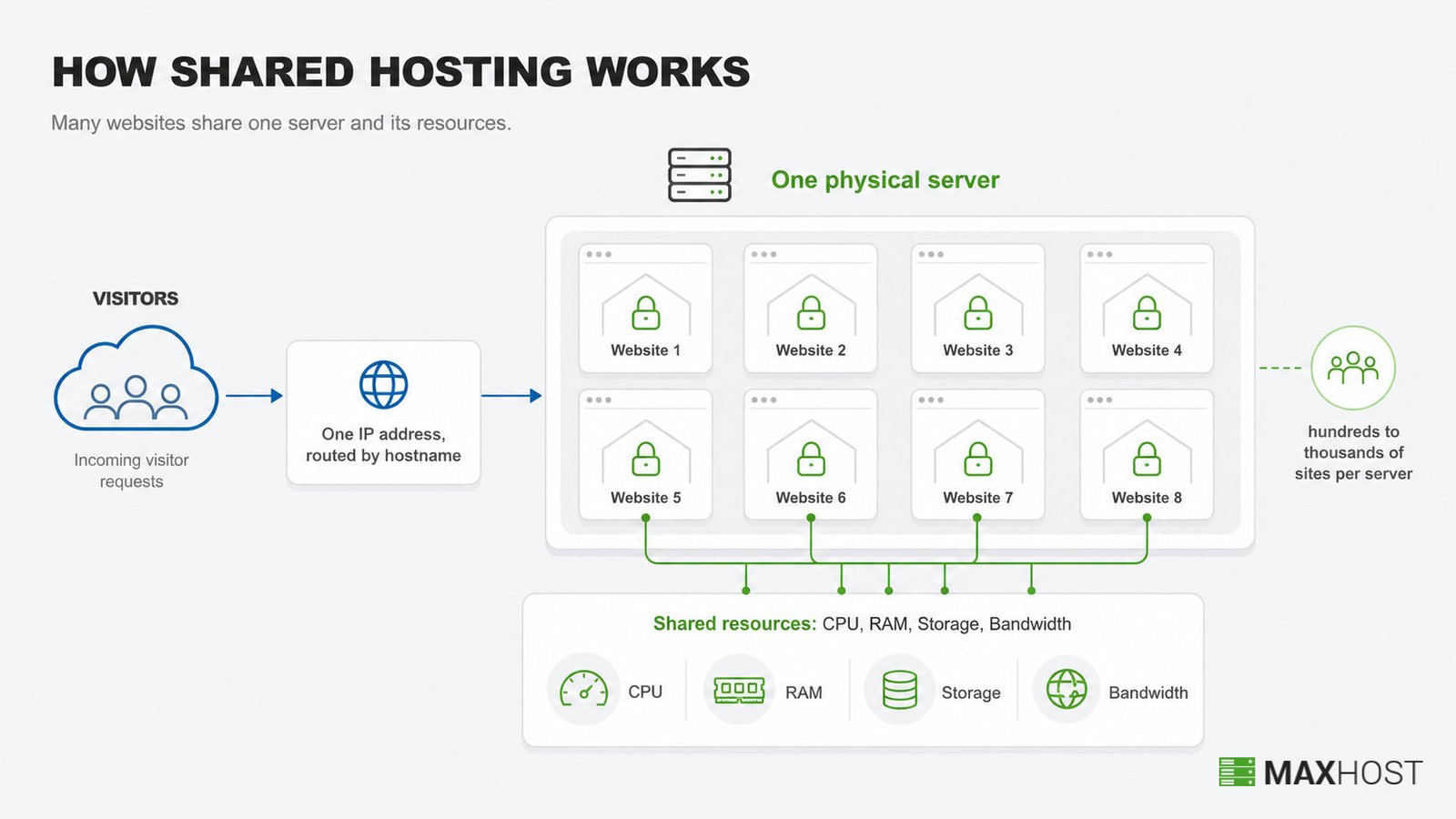Click the 'HOW SHARED HOSTING WORKS' title

pyautogui.click(x=401, y=72)
